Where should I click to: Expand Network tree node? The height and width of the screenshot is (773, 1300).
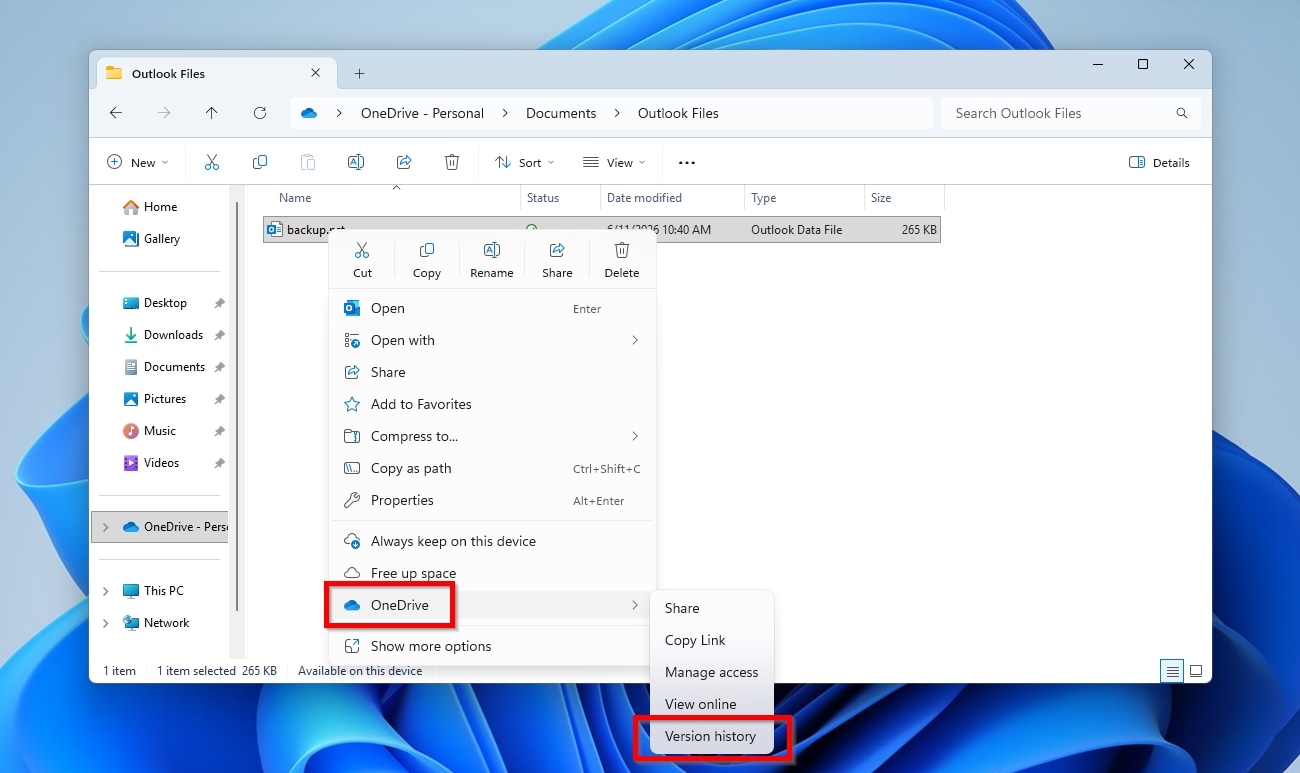coord(106,623)
